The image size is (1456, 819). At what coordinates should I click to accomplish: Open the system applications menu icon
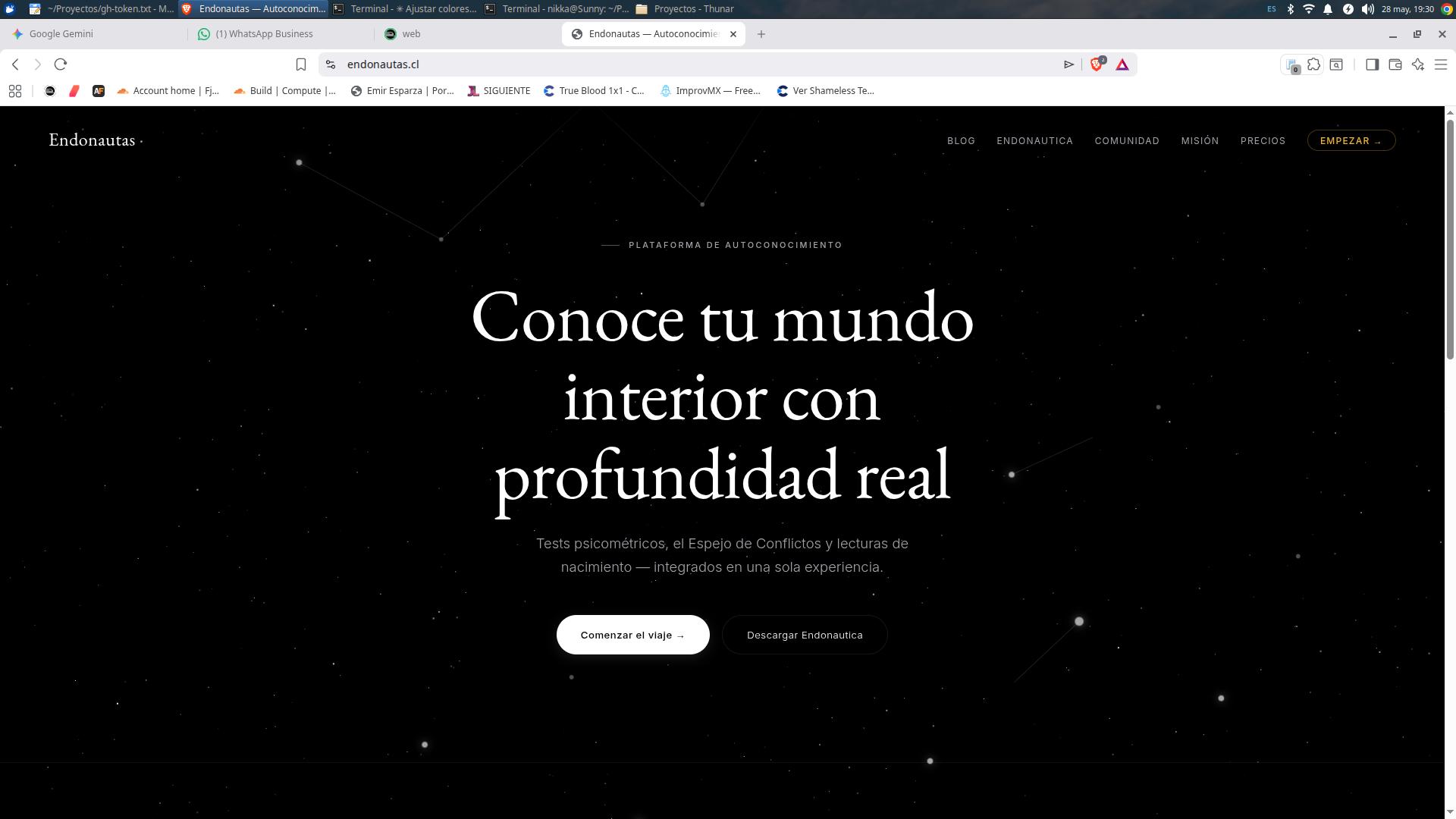(x=9, y=9)
